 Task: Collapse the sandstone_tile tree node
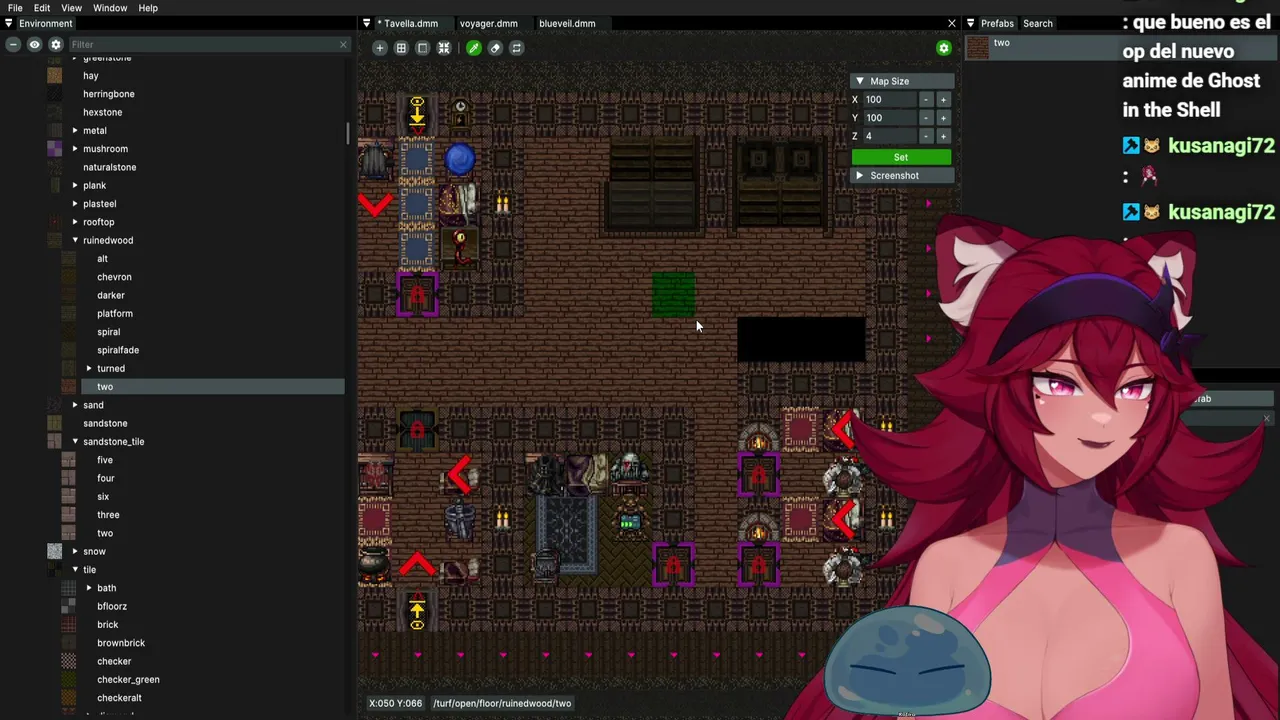(x=75, y=442)
